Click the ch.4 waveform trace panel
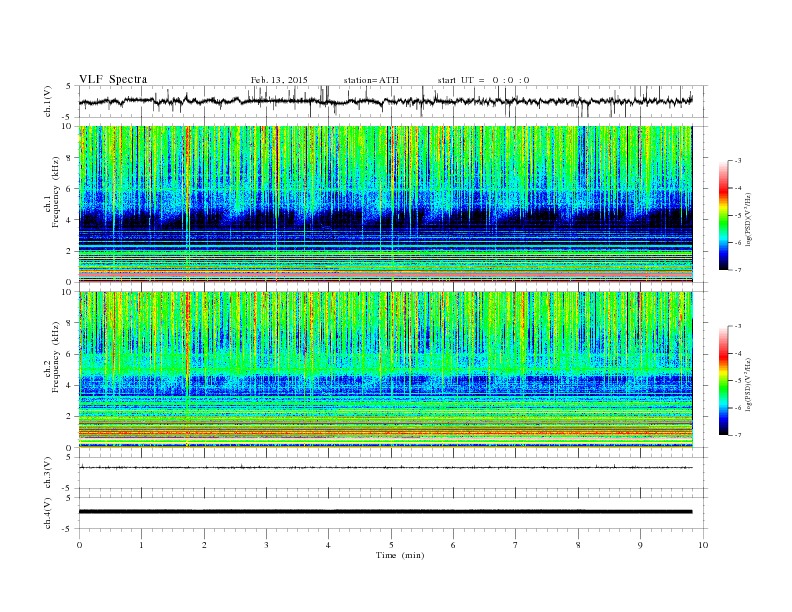 pyautogui.click(x=393, y=513)
